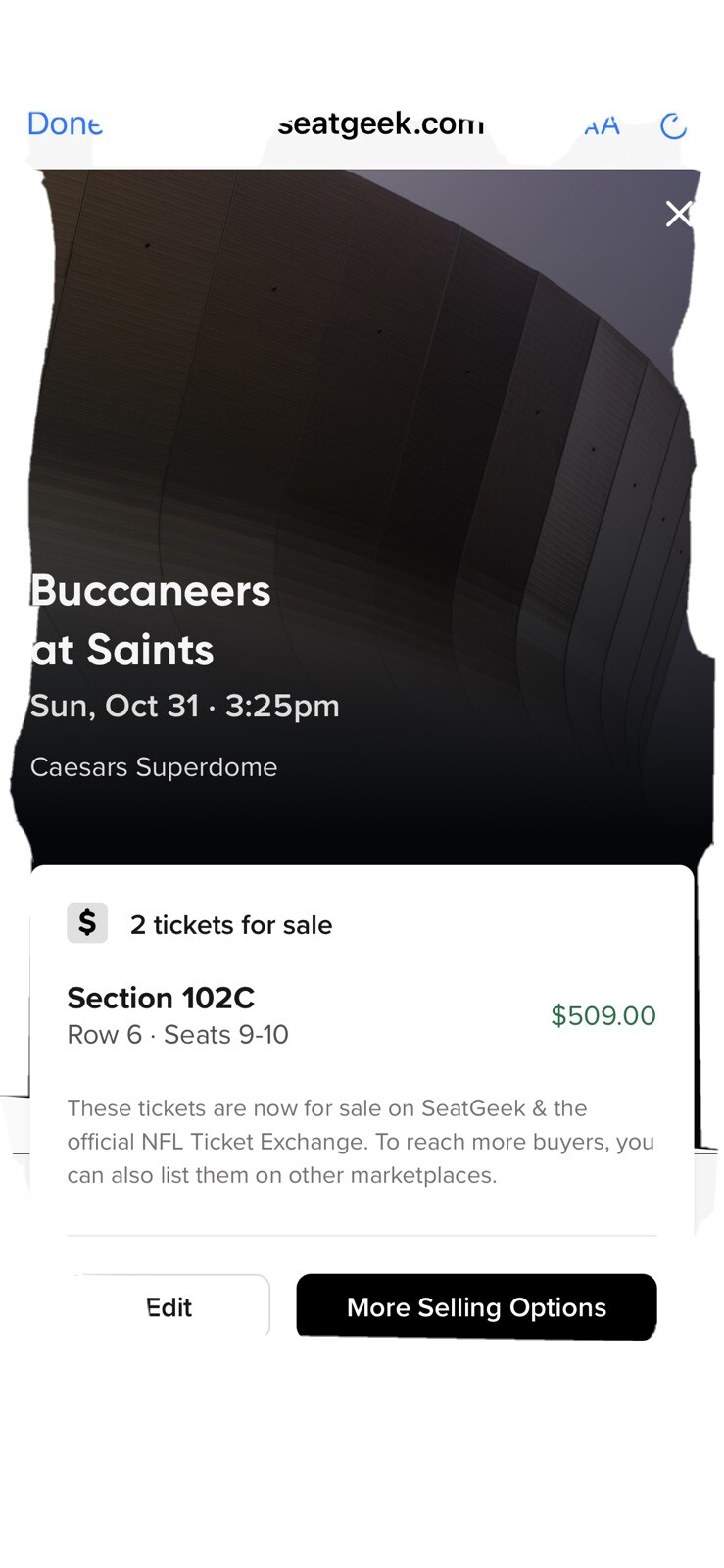Image resolution: width=724 pixels, height=1568 pixels.
Task: Click the 'at Saints' line of the title
Action: (122, 650)
